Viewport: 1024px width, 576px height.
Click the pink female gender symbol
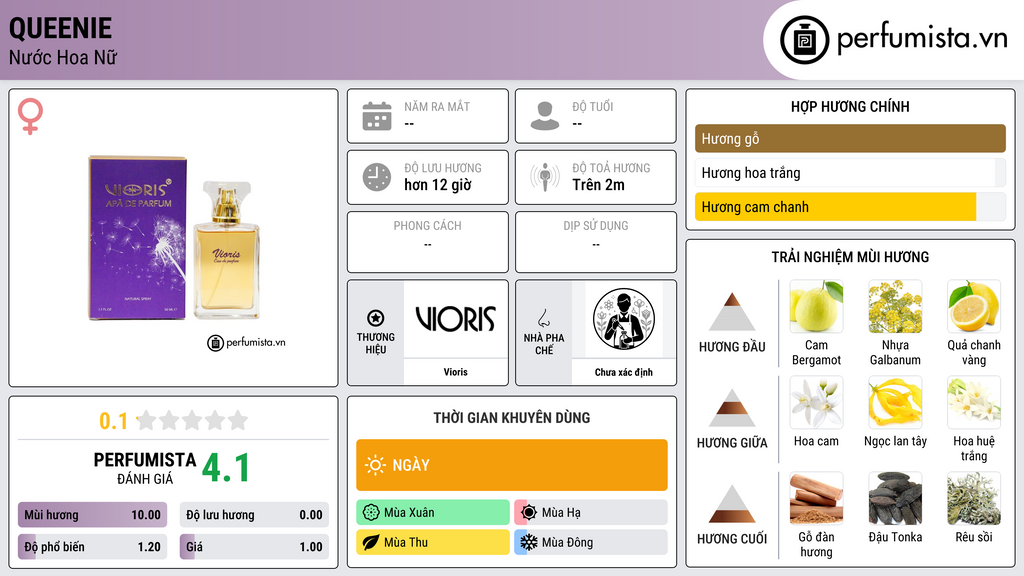30,116
